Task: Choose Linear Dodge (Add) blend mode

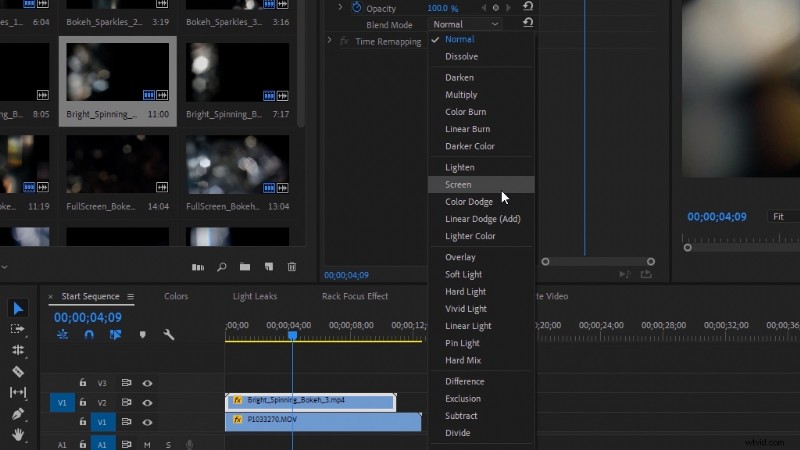Action: [x=481, y=219]
